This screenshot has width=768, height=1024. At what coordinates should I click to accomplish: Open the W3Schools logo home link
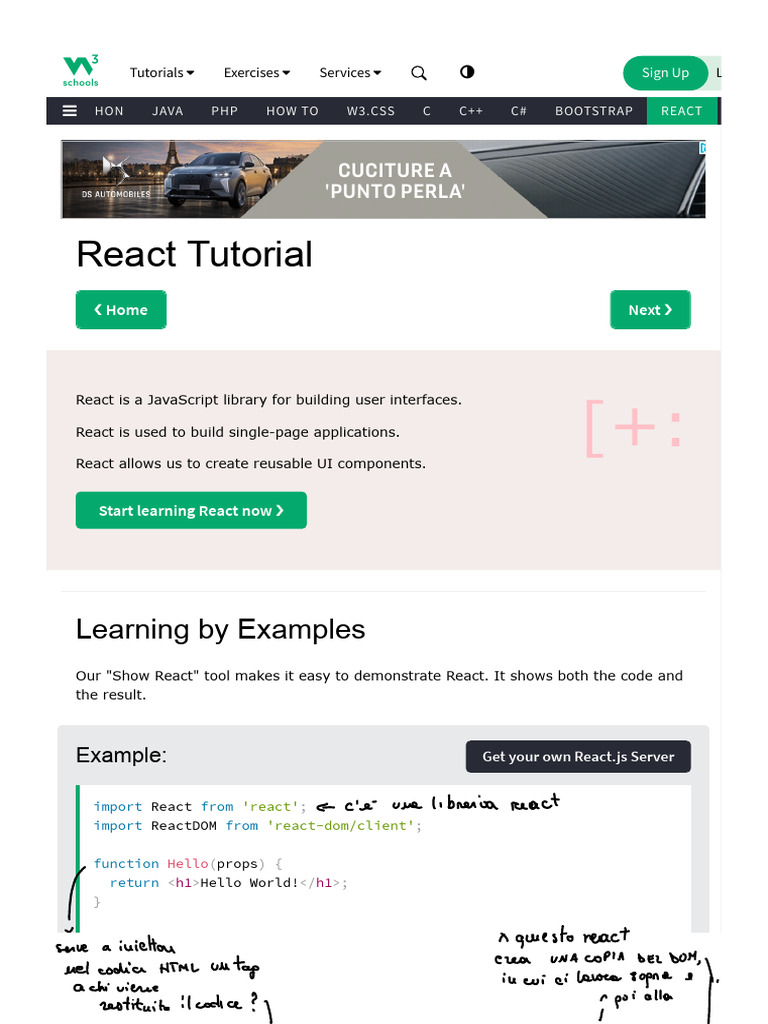coord(80,71)
